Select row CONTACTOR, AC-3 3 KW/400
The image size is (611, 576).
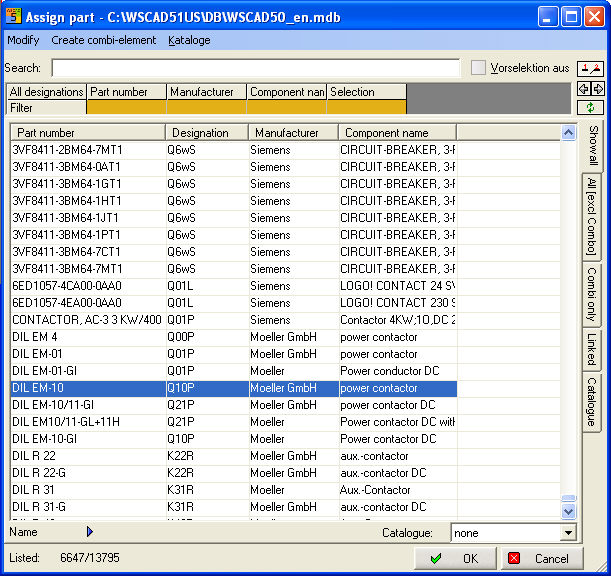pyautogui.click(x=234, y=320)
